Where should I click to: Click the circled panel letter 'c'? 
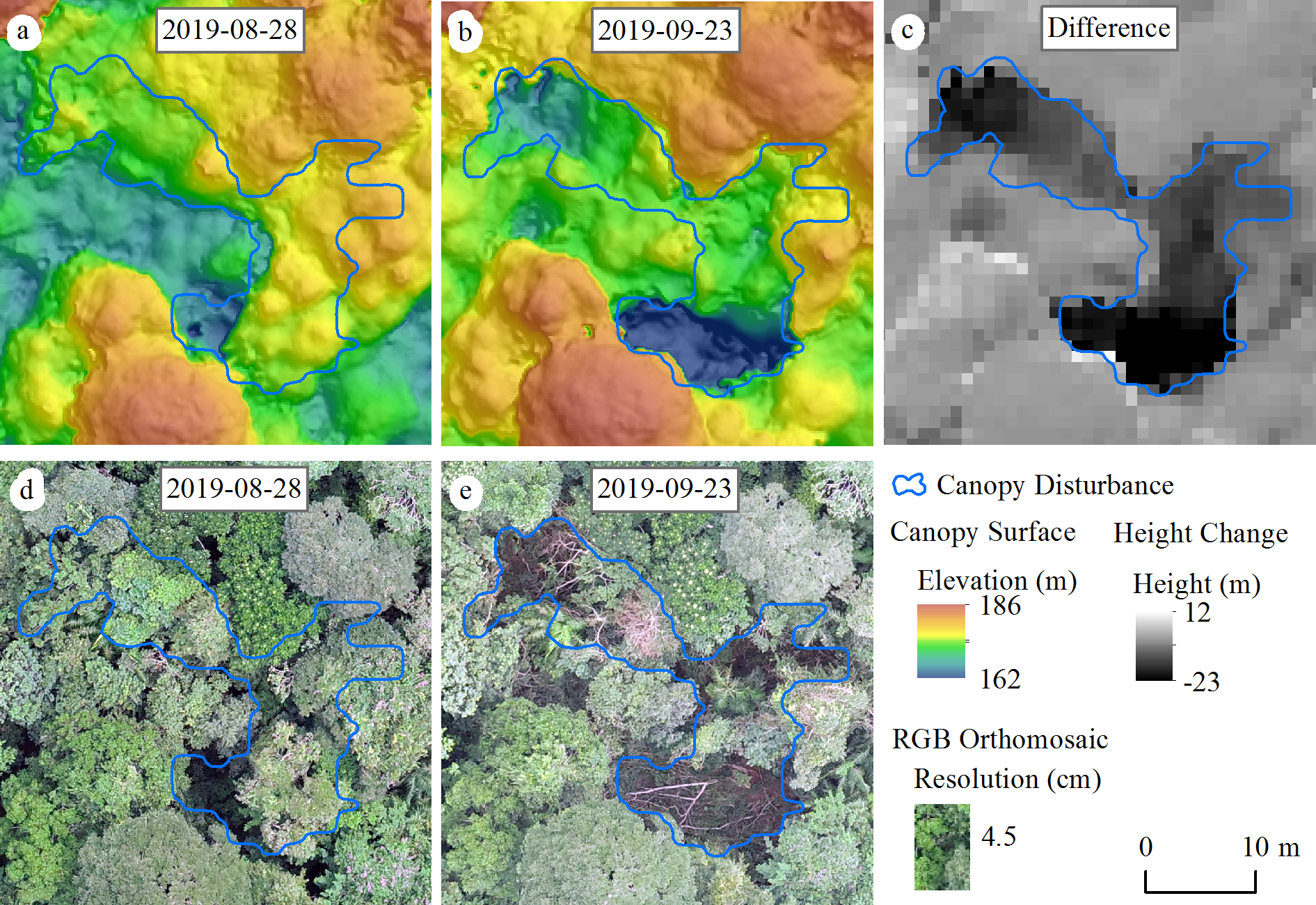[x=907, y=31]
